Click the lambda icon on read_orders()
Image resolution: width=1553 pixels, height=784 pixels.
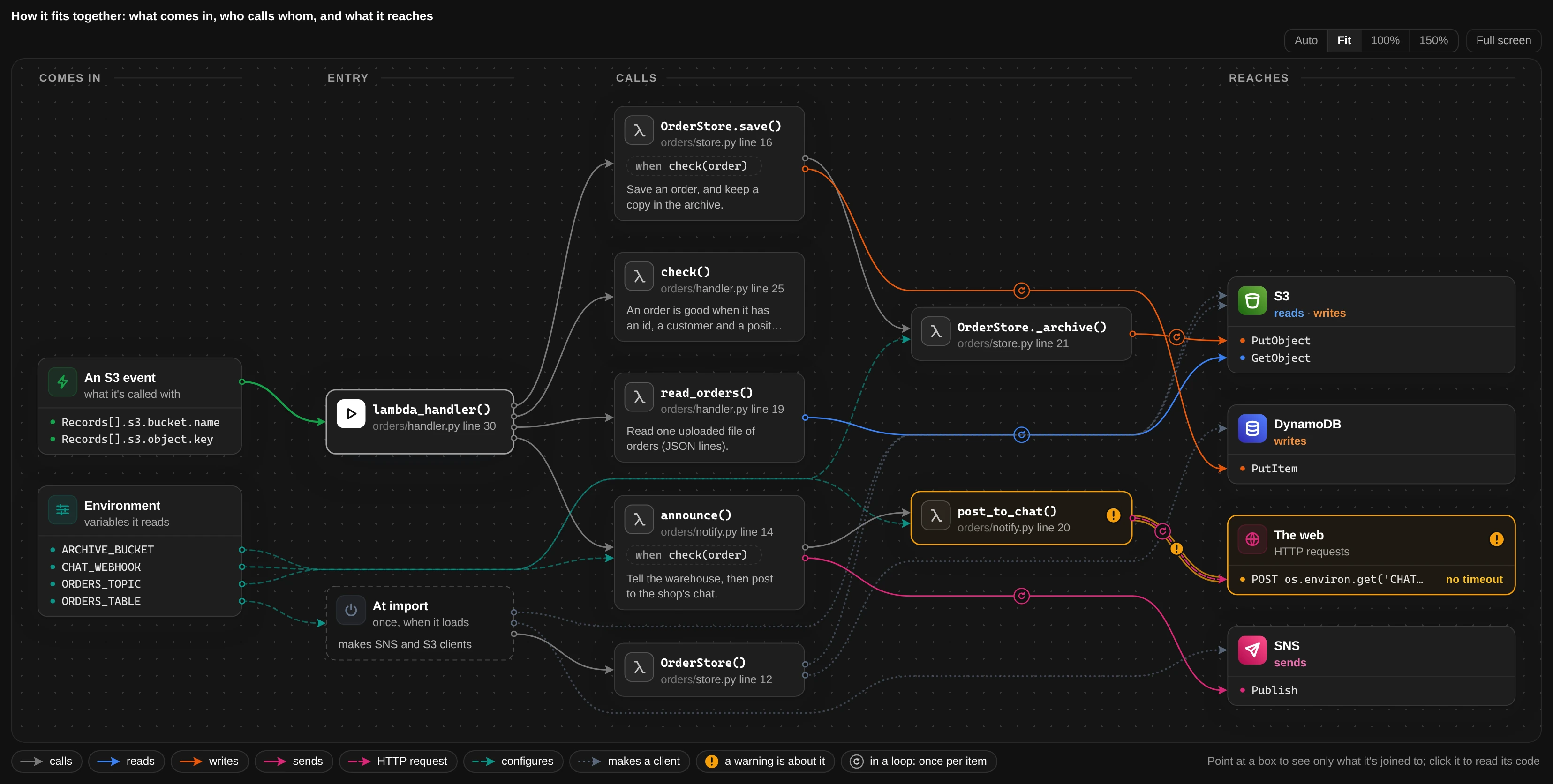(639, 397)
